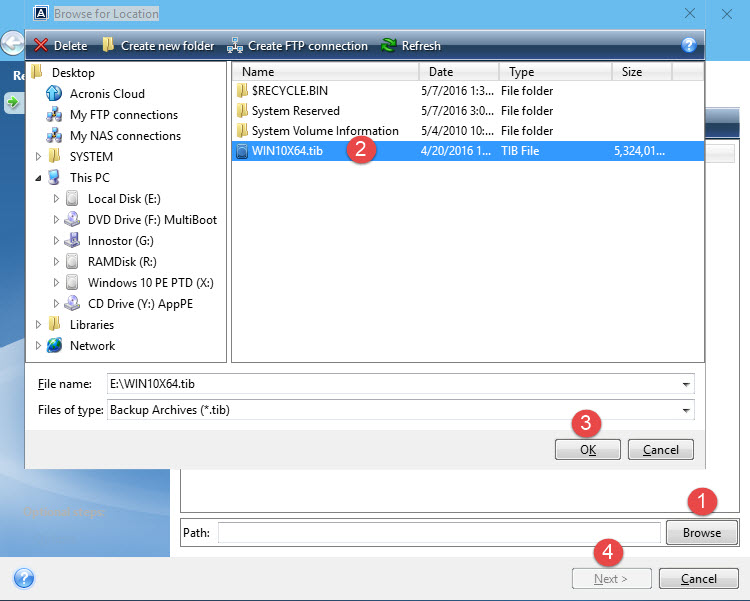
Task: Click the System Volume Information folder icon
Action: (243, 131)
